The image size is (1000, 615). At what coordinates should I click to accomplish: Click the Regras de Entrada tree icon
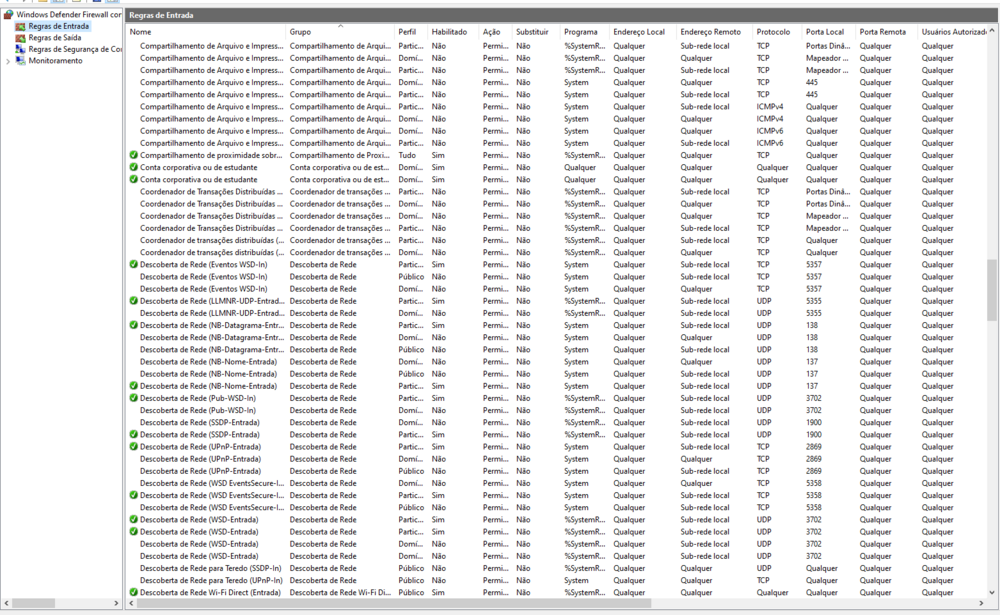pyautogui.click(x=21, y=26)
